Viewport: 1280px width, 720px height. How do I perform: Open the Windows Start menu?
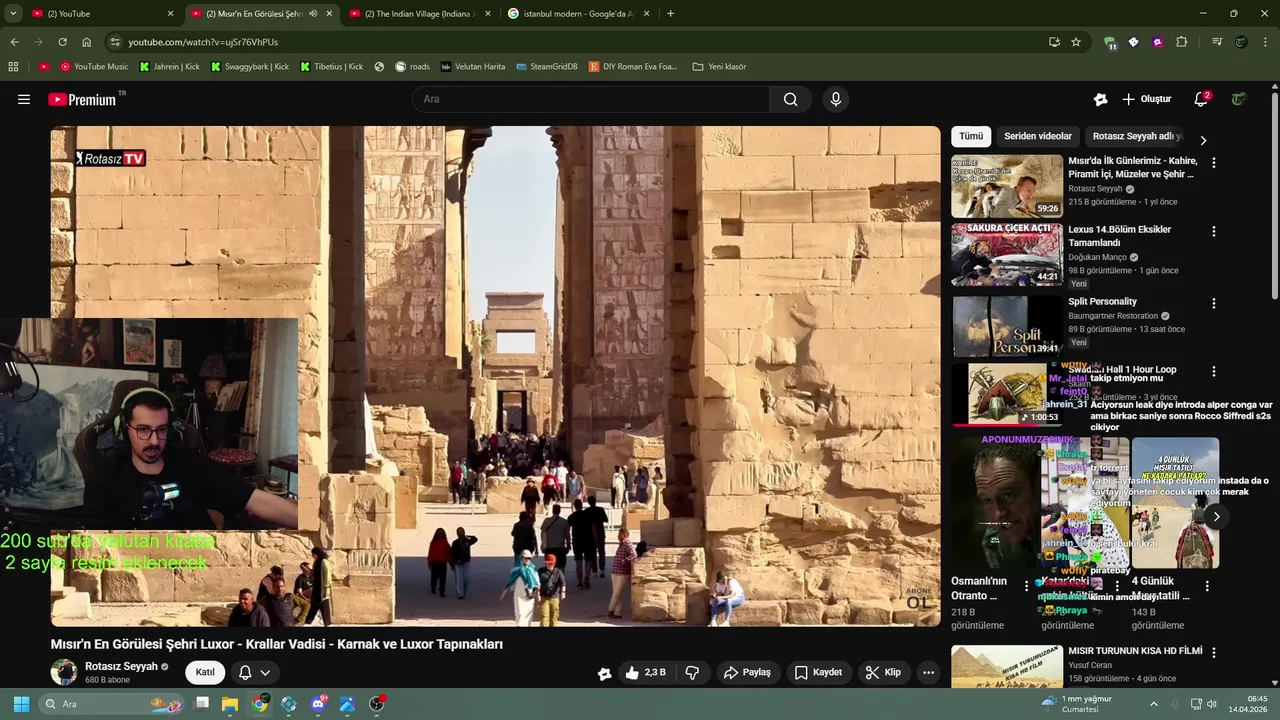(x=21, y=704)
